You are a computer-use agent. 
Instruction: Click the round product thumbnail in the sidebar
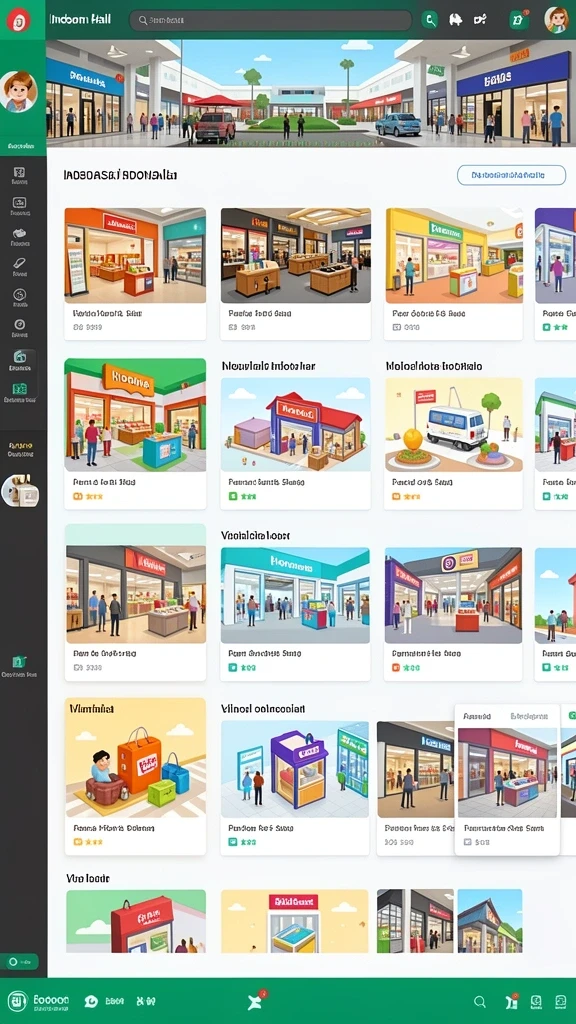point(20,491)
